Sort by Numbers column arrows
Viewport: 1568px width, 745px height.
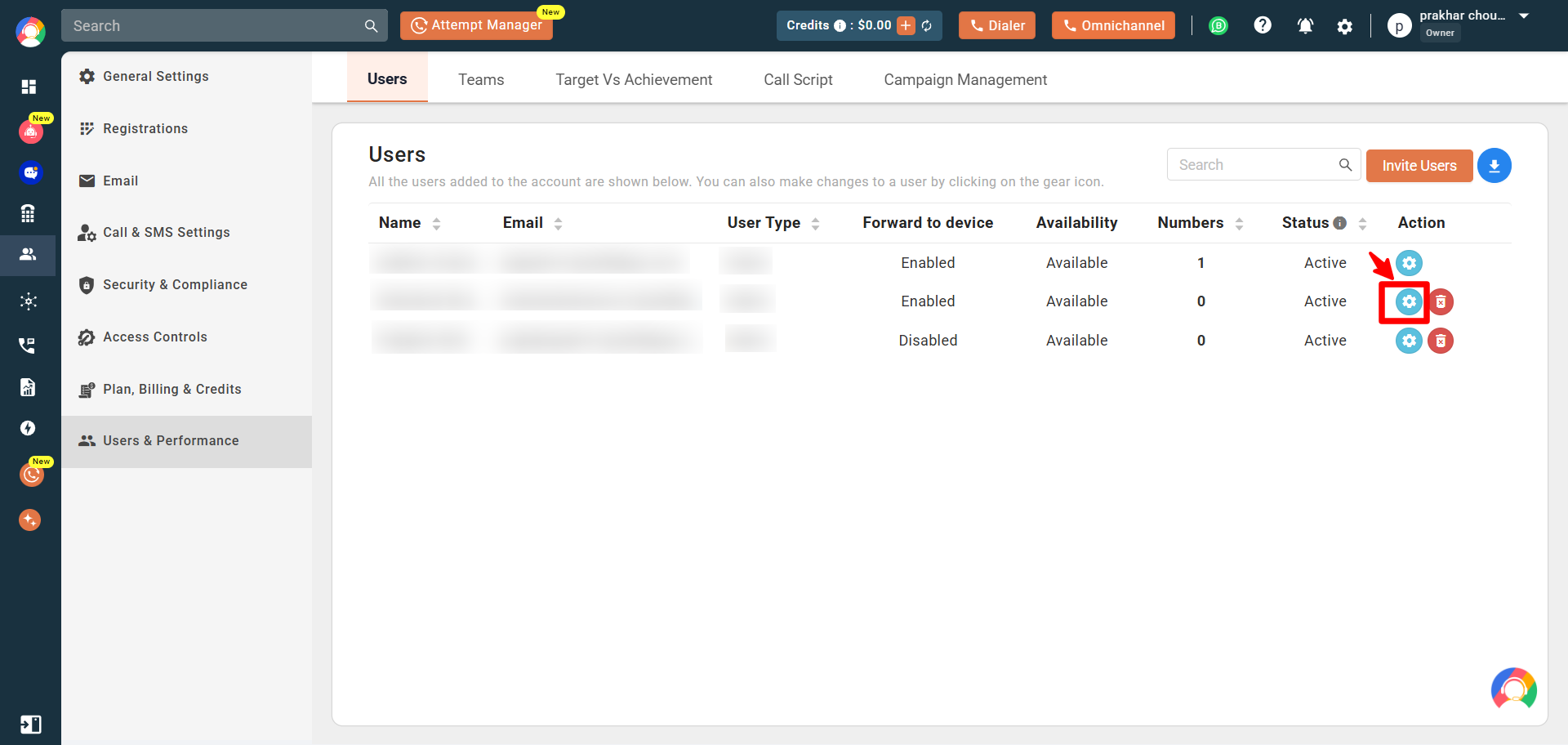[1239, 224]
